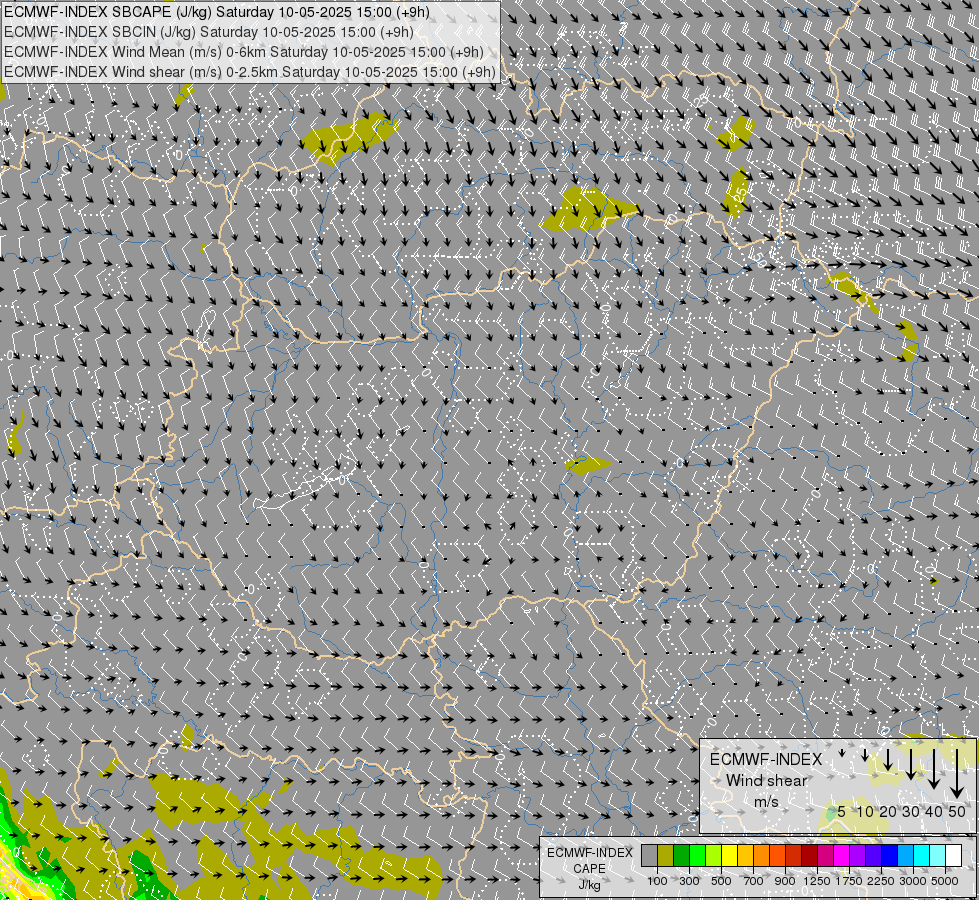Image resolution: width=979 pixels, height=900 pixels.
Task: Select the olive CAPE swatch after 100
Action: [666, 856]
